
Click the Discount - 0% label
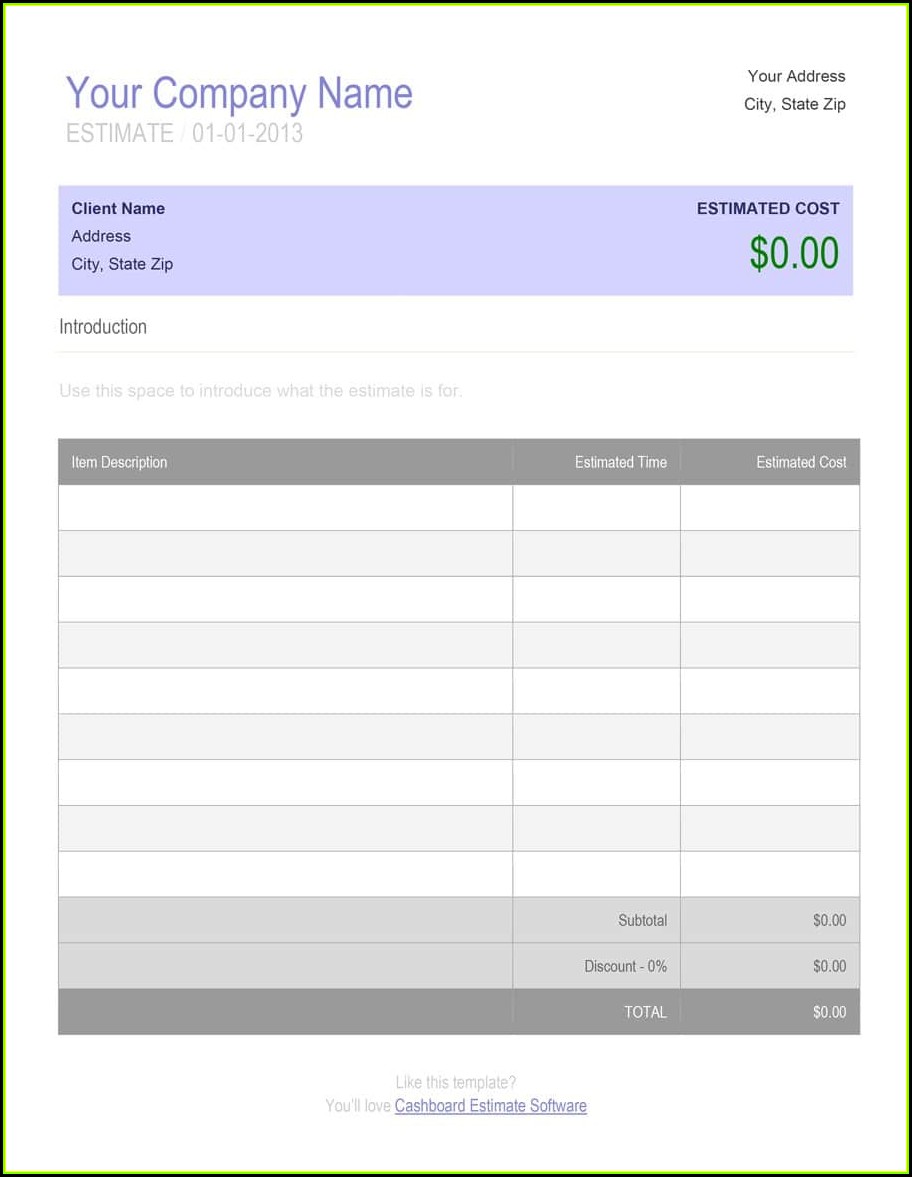tap(625, 967)
